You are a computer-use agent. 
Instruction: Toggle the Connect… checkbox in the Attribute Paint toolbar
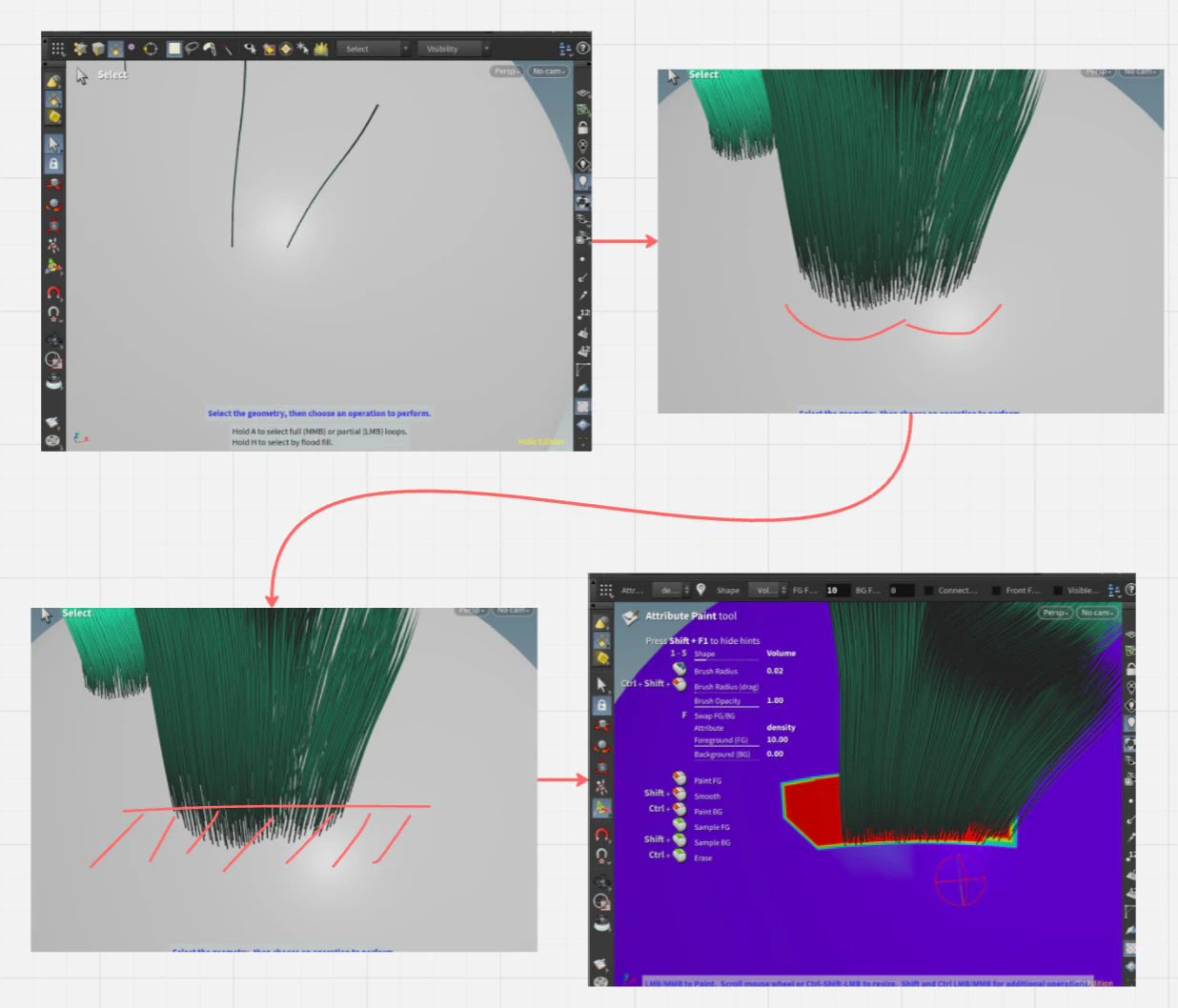point(928,591)
